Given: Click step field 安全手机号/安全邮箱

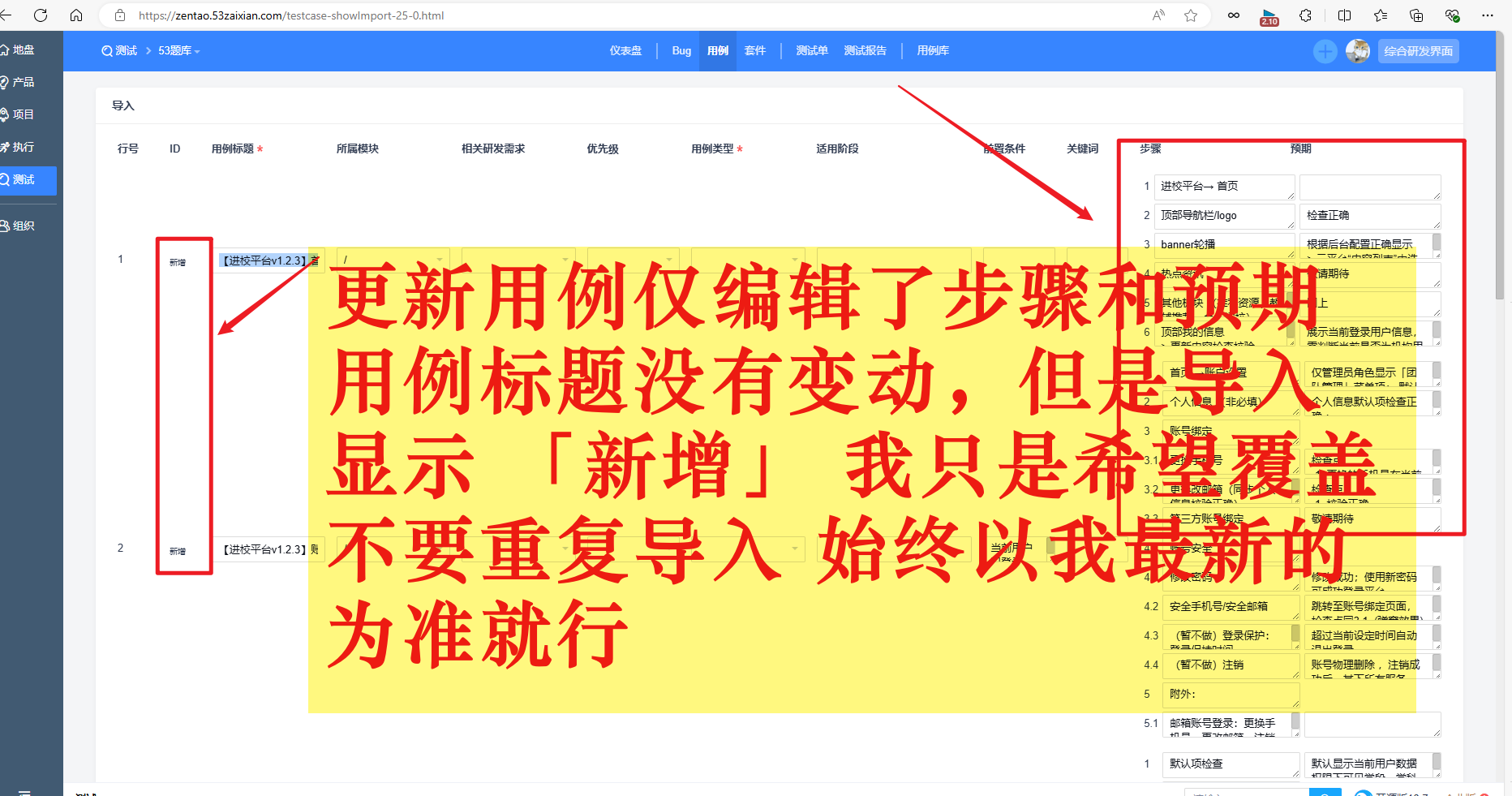Looking at the screenshot, I should coord(1231,607).
